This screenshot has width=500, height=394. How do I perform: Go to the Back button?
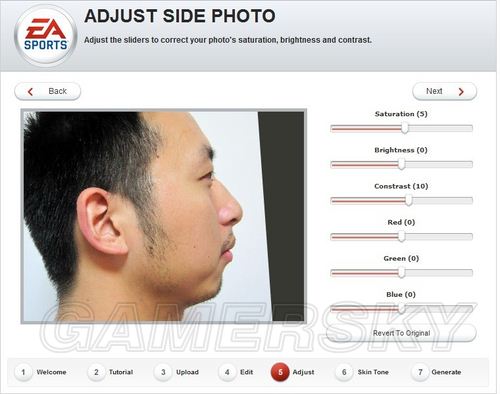(48, 91)
